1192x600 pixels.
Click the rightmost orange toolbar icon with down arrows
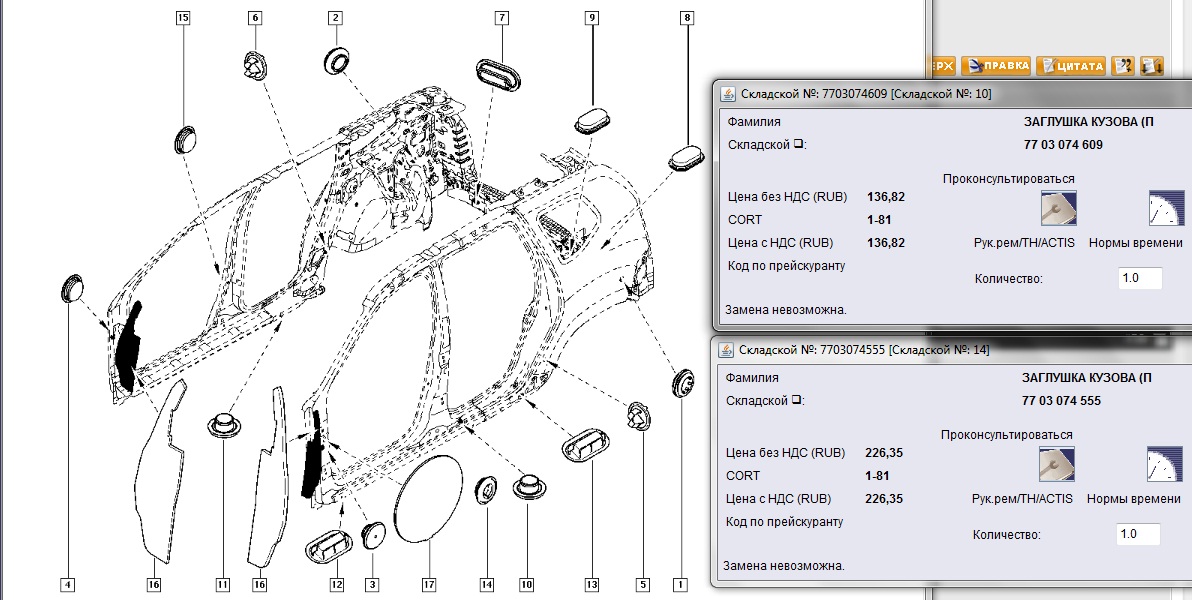pos(1152,66)
